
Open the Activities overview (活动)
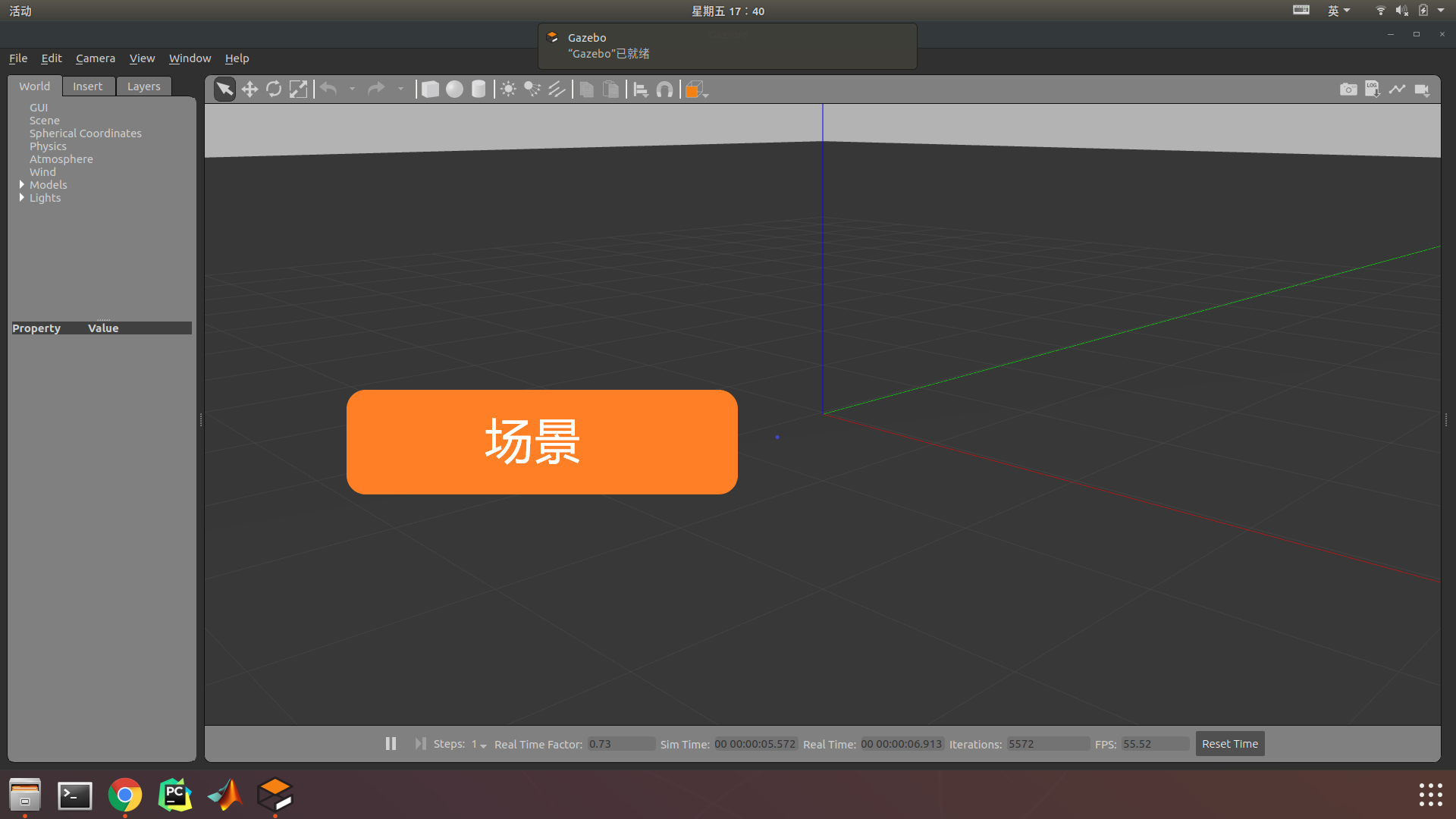point(20,11)
